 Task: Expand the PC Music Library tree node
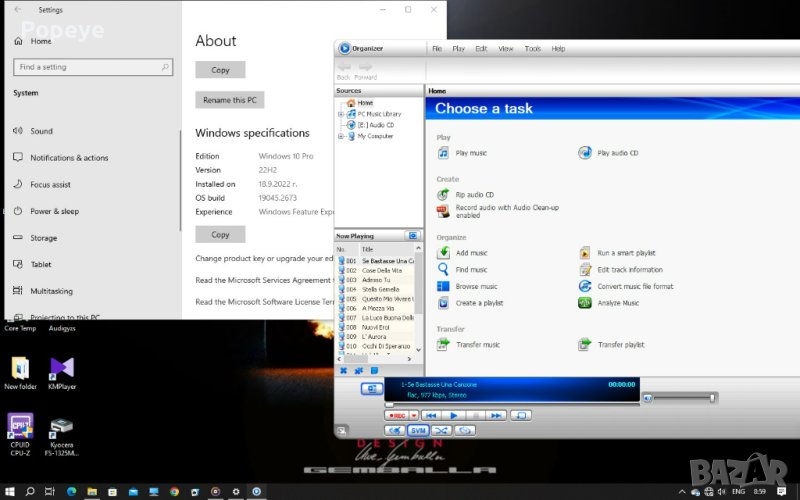(x=340, y=114)
